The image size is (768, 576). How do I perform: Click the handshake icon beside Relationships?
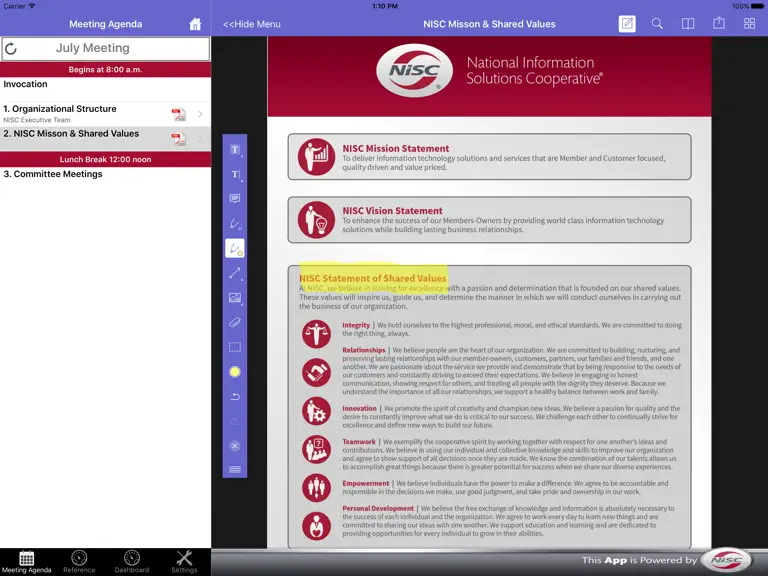pyautogui.click(x=316, y=373)
